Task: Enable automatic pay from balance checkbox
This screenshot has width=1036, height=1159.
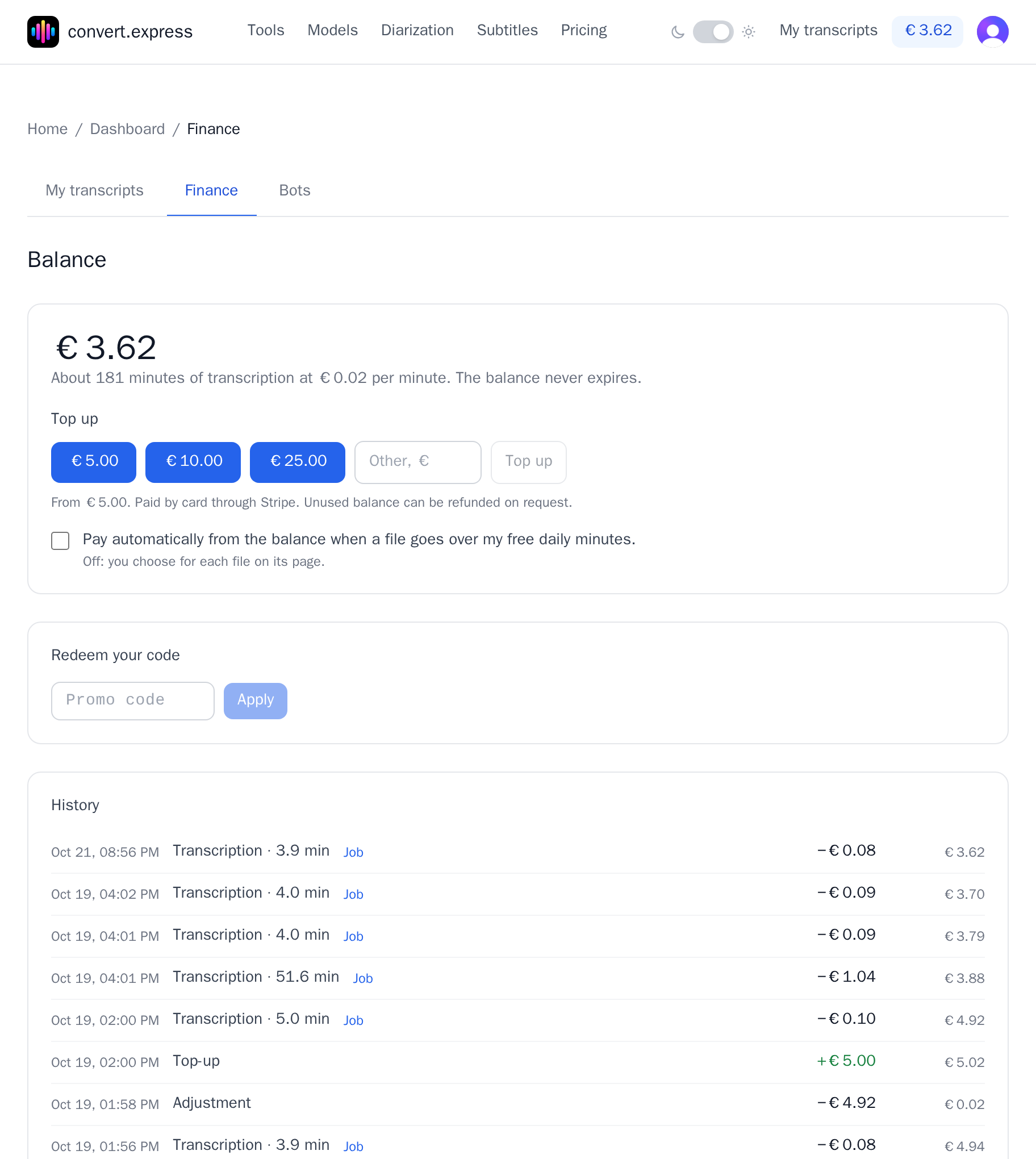Action: (60, 540)
